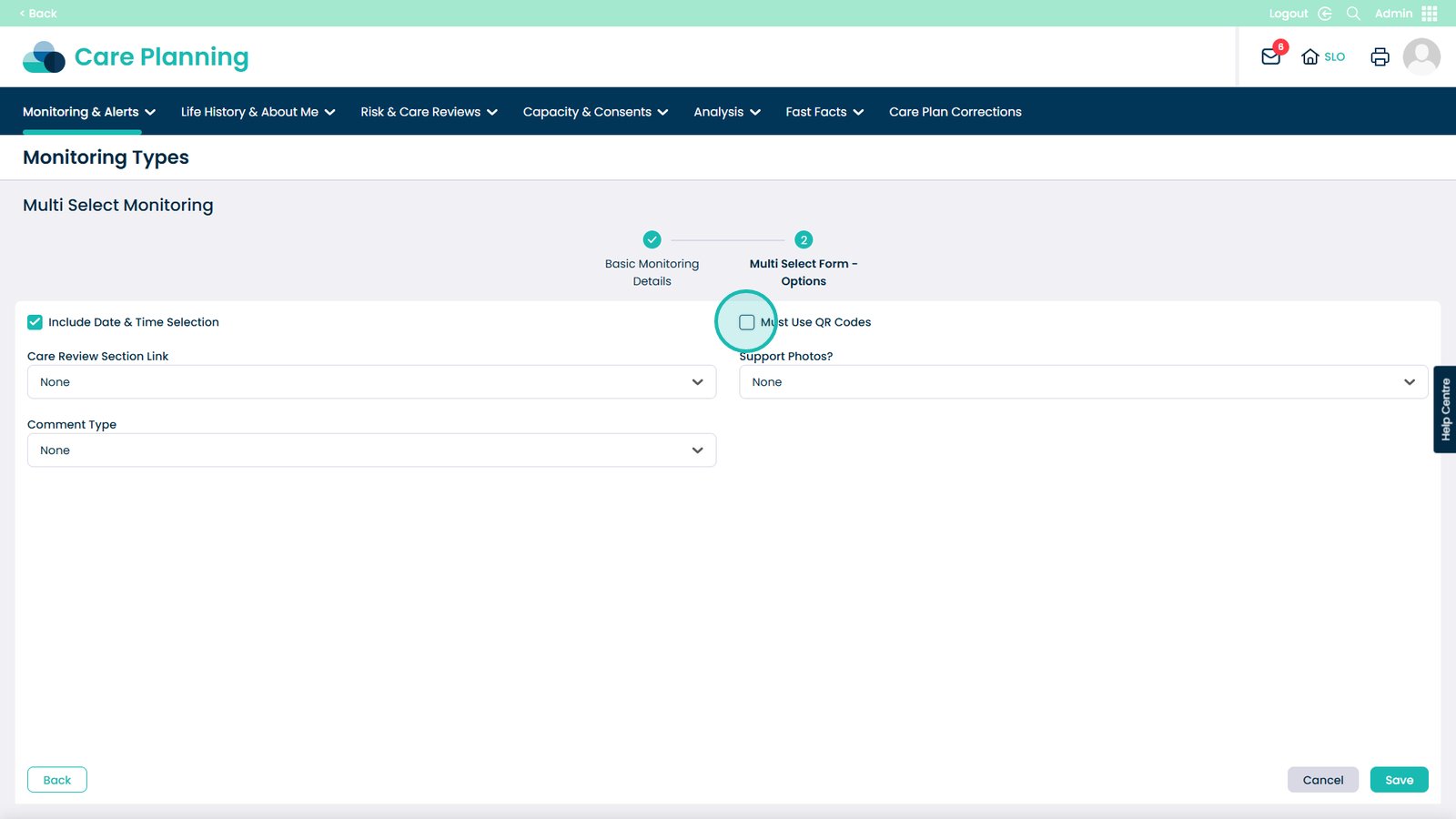Screen dimensions: 1456x819
Task: Expand the Support Photos dropdown
Action: [x=1083, y=382]
